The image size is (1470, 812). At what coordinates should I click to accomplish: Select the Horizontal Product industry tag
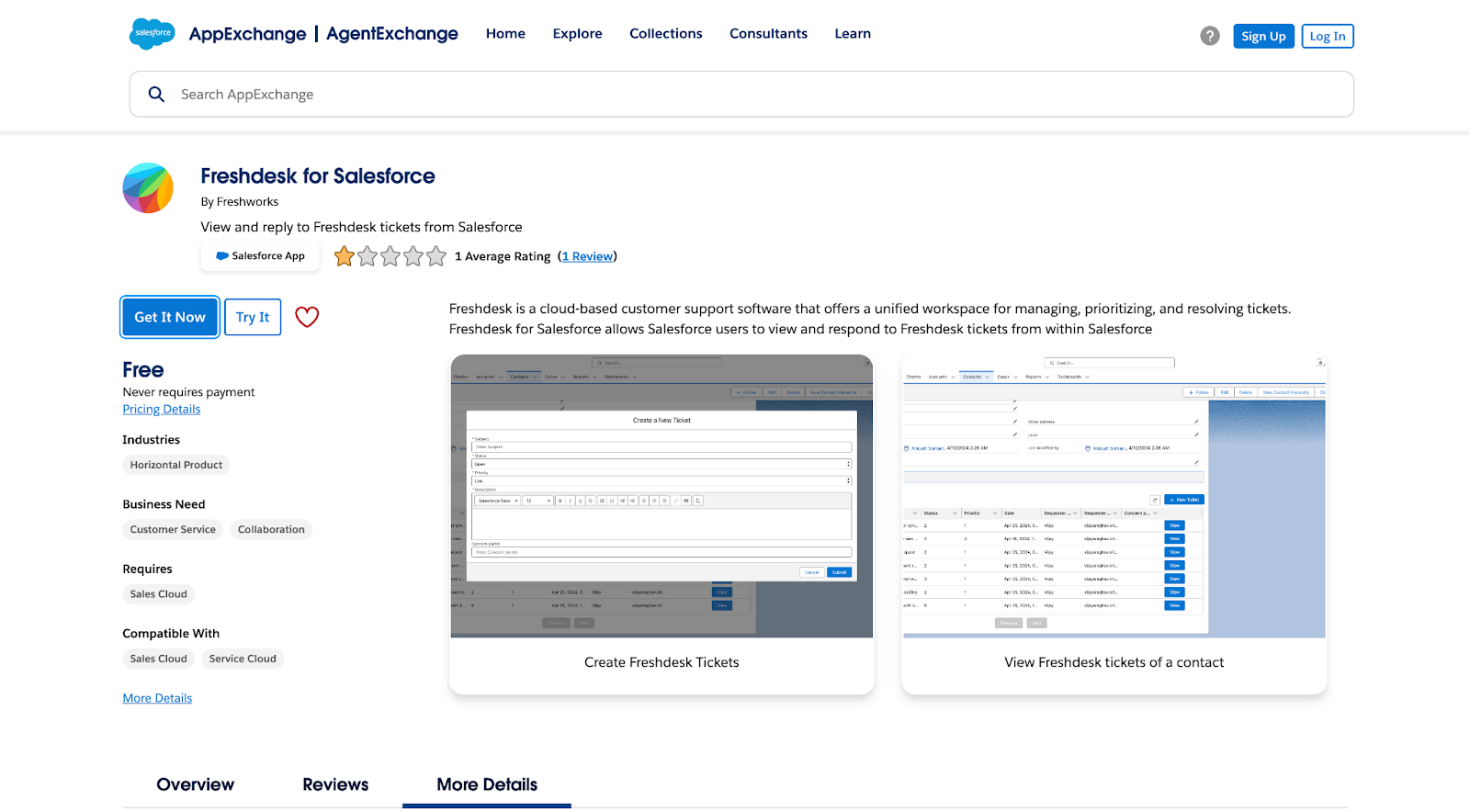pos(176,465)
